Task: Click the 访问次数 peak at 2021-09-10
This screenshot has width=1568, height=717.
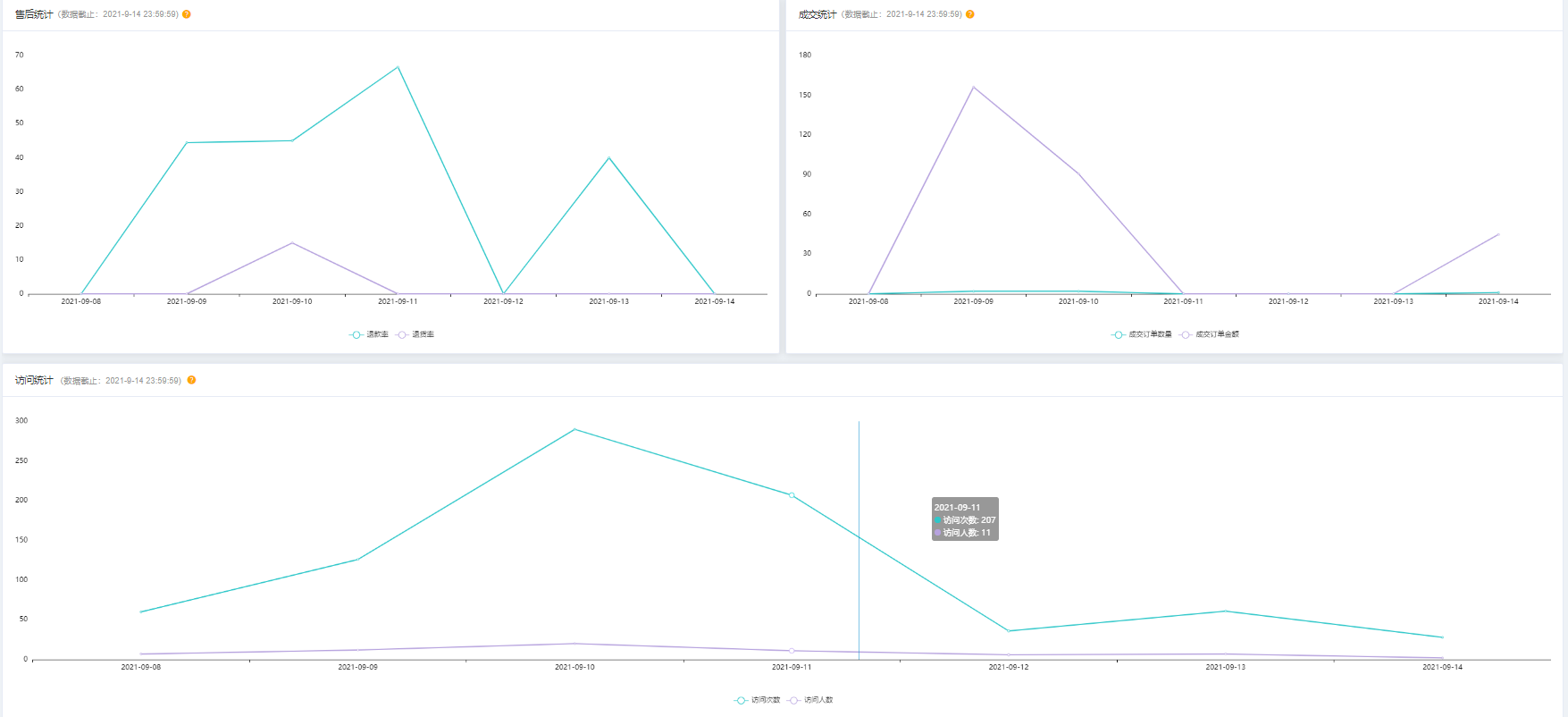Action: (574, 430)
